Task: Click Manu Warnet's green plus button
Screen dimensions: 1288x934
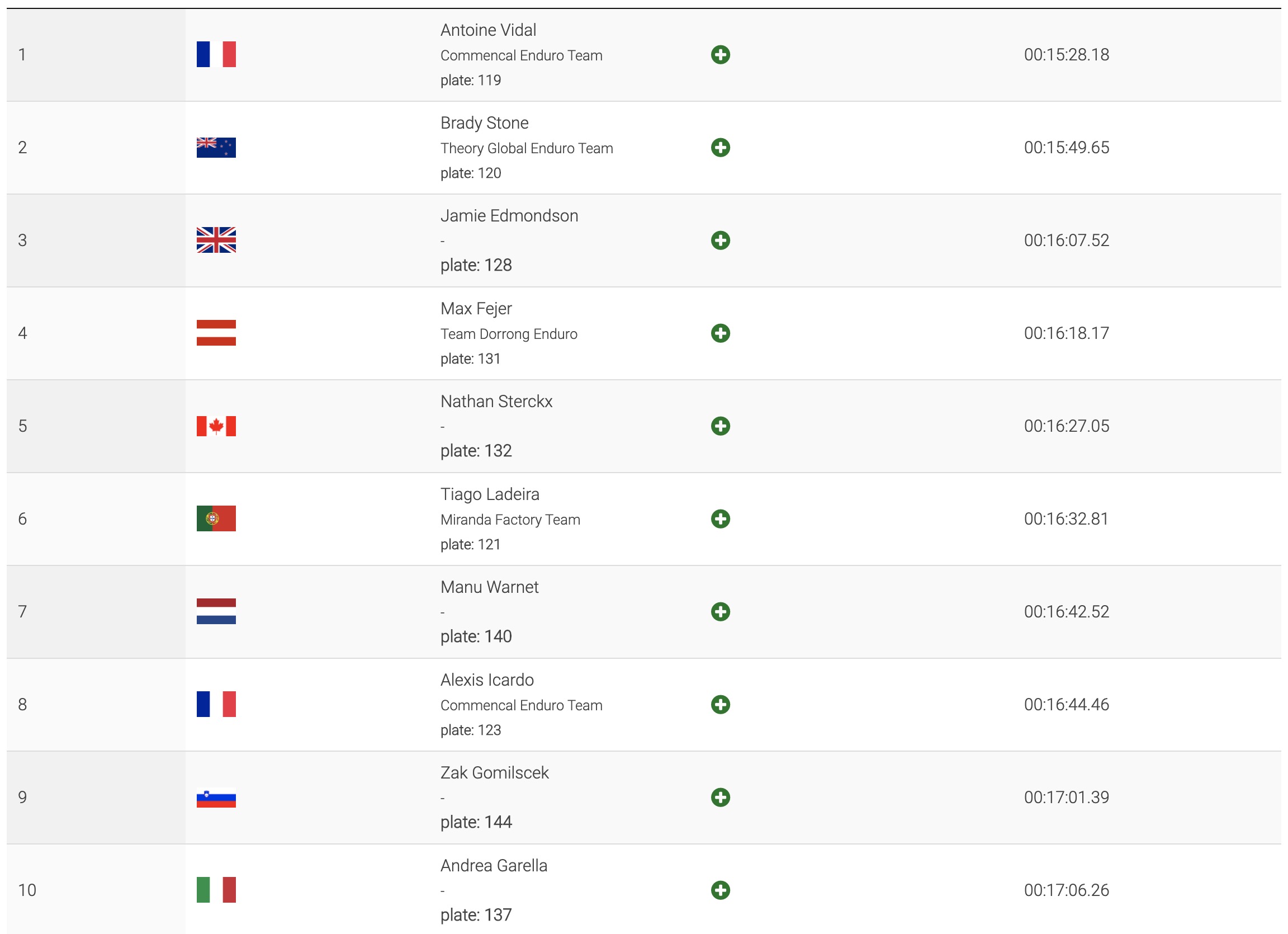Action: point(720,612)
